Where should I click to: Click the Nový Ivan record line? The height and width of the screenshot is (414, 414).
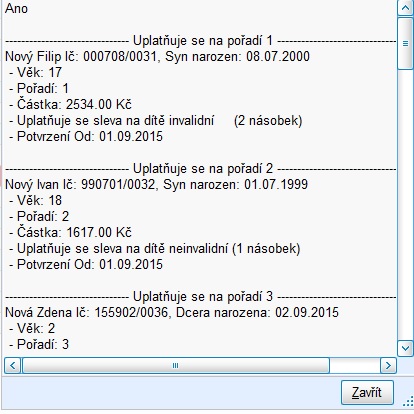point(156,184)
